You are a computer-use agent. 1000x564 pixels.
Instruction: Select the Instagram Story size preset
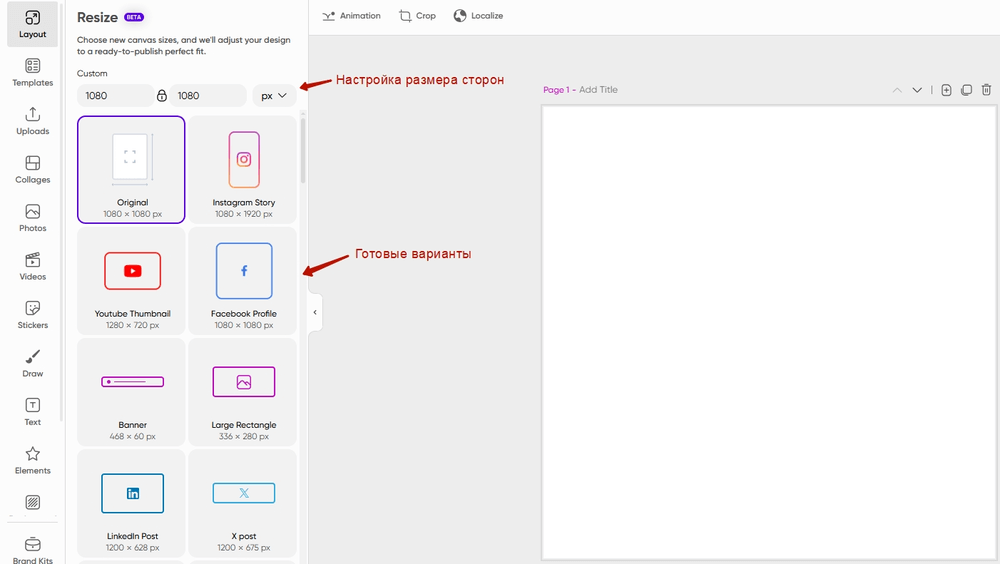(243, 170)
